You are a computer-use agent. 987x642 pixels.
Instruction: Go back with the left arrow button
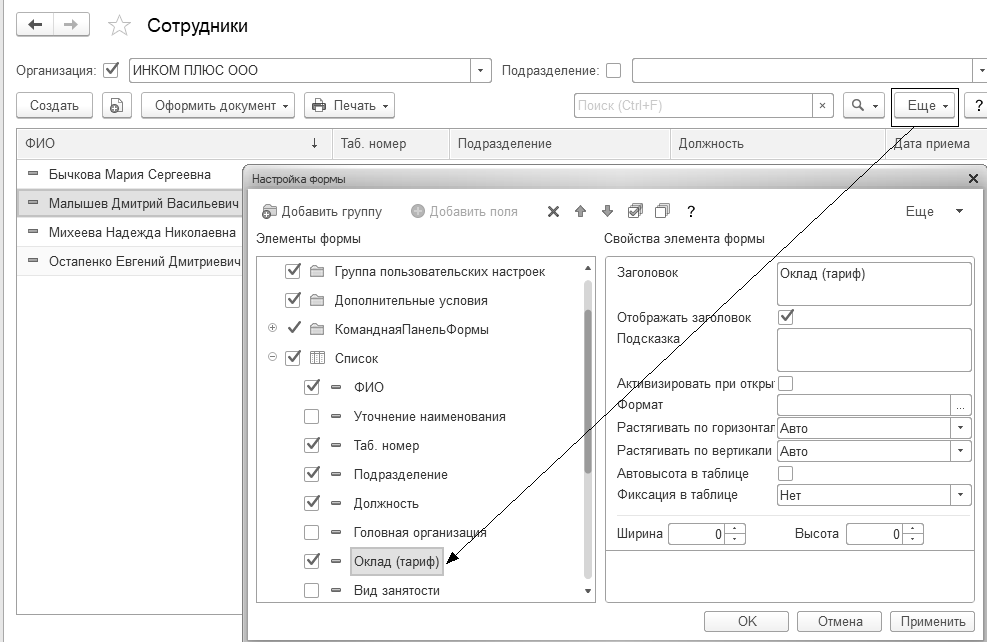35,25
